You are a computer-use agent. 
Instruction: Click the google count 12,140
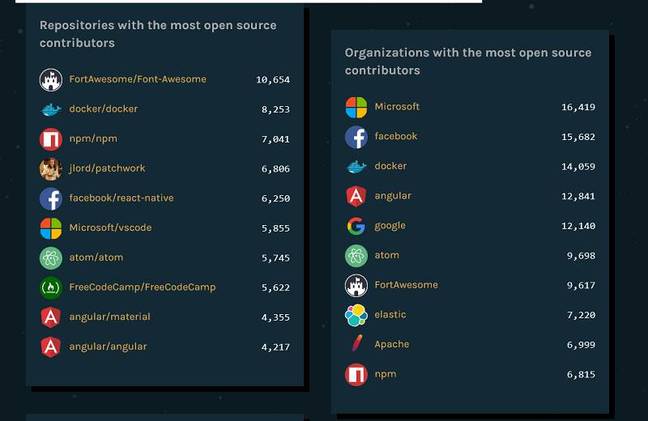coord(578,226)
